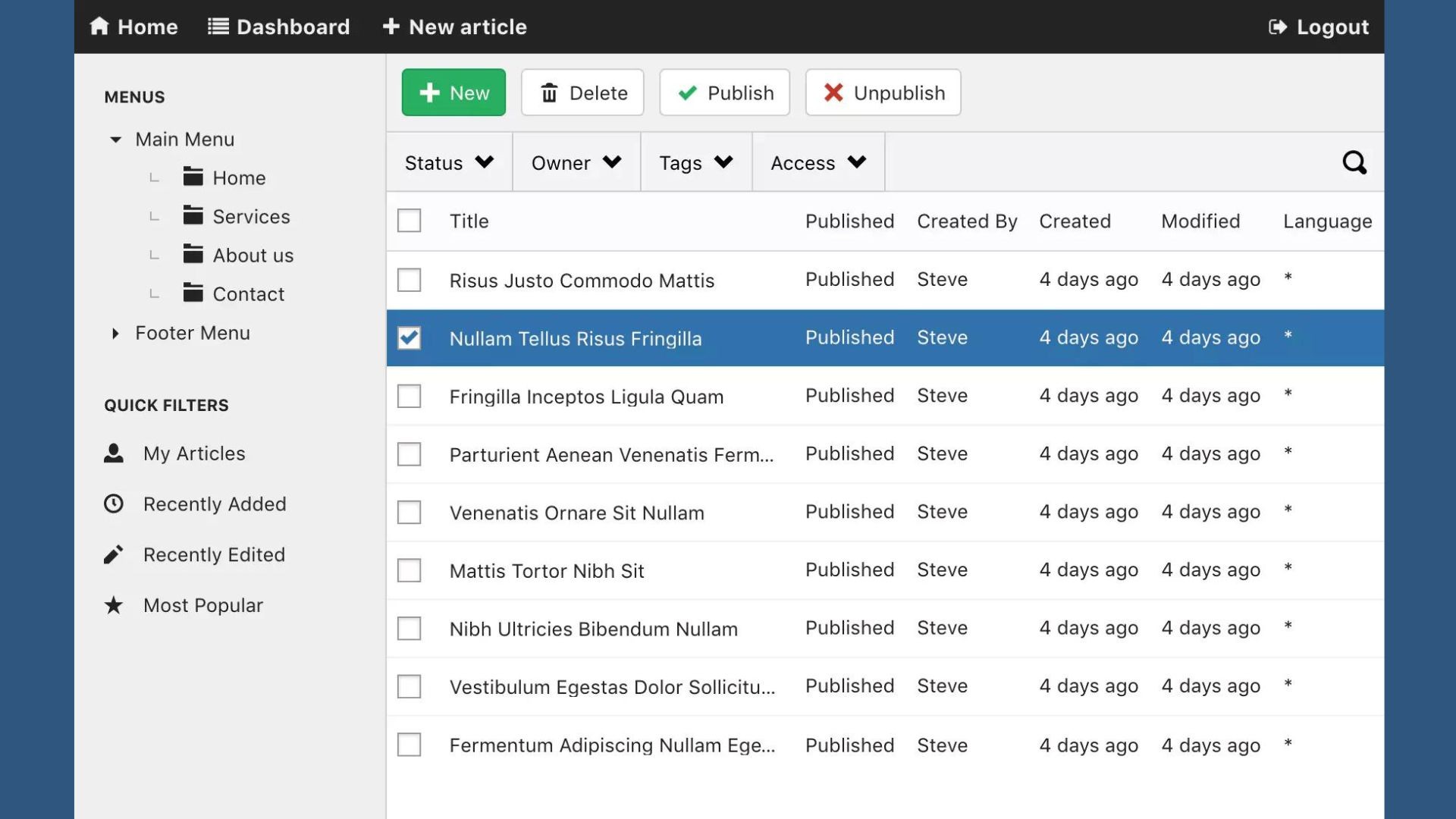Click the person icon for My Articles
Image resolution: width=1456 pixels, height=819 pixels.
click(x=114, y=453)
